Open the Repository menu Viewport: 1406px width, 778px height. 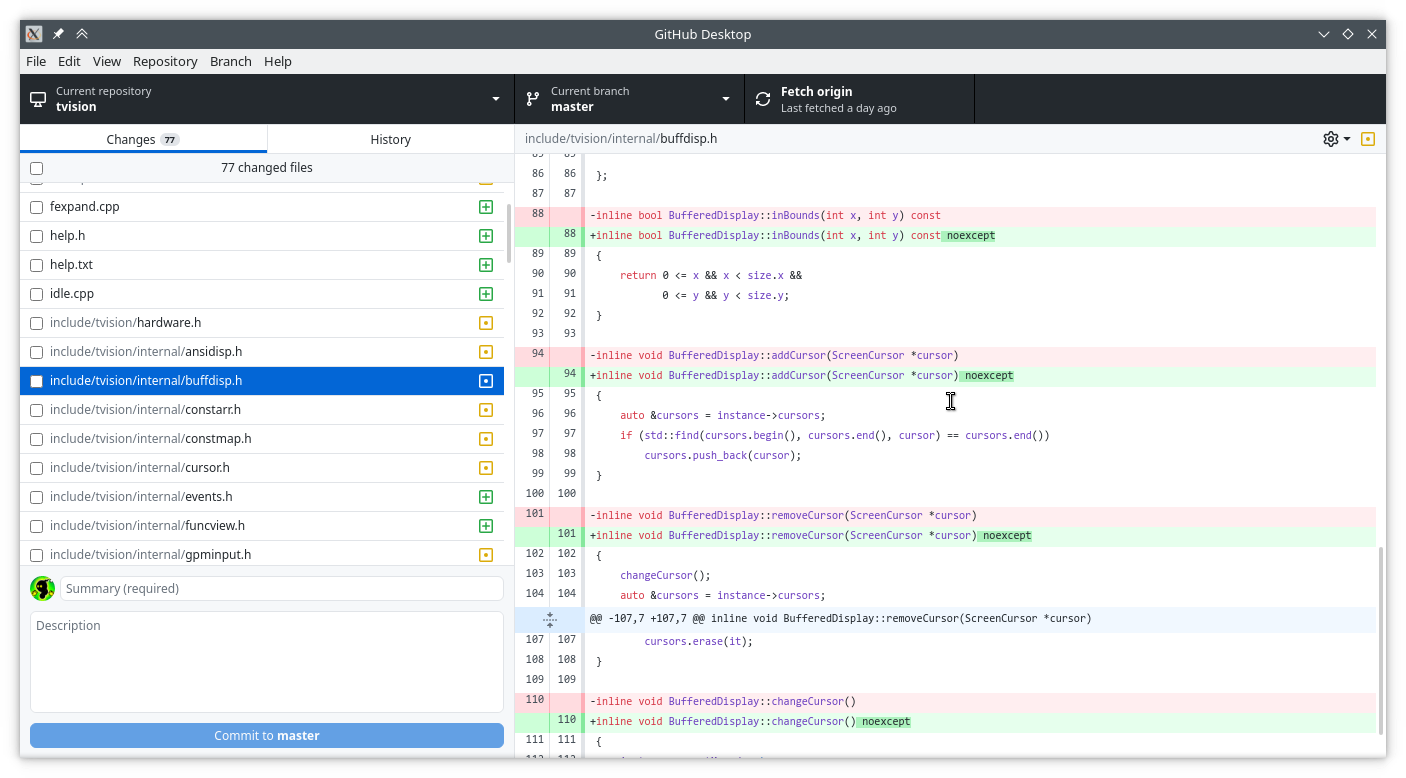pos(165,61)
